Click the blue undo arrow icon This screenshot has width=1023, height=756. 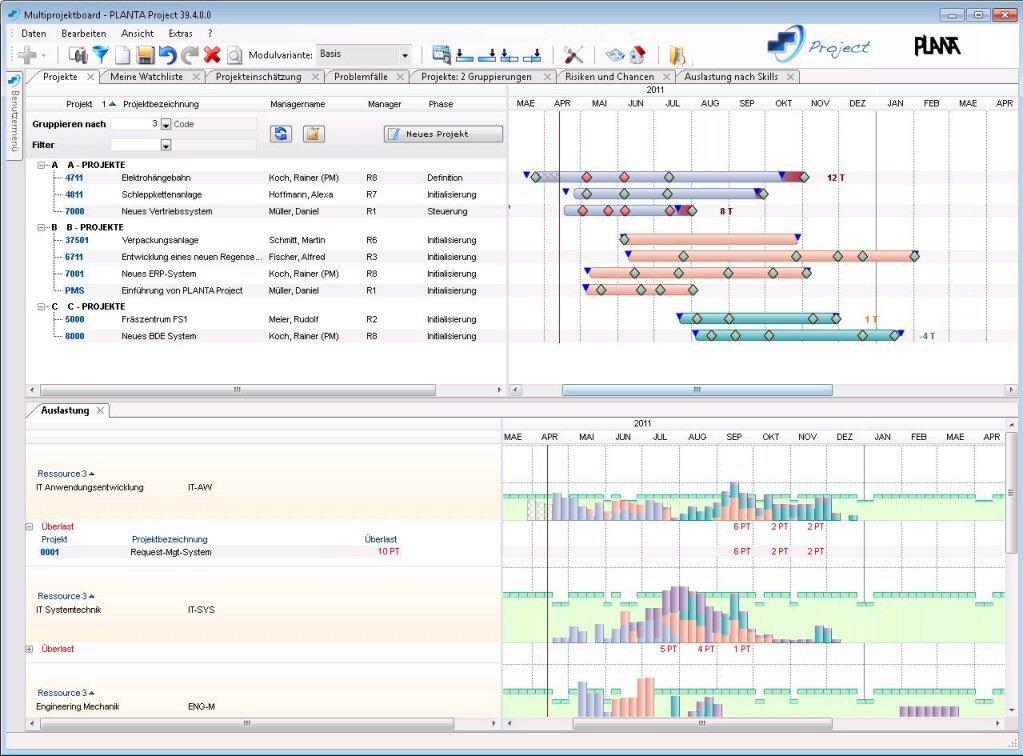click(167, 56)
